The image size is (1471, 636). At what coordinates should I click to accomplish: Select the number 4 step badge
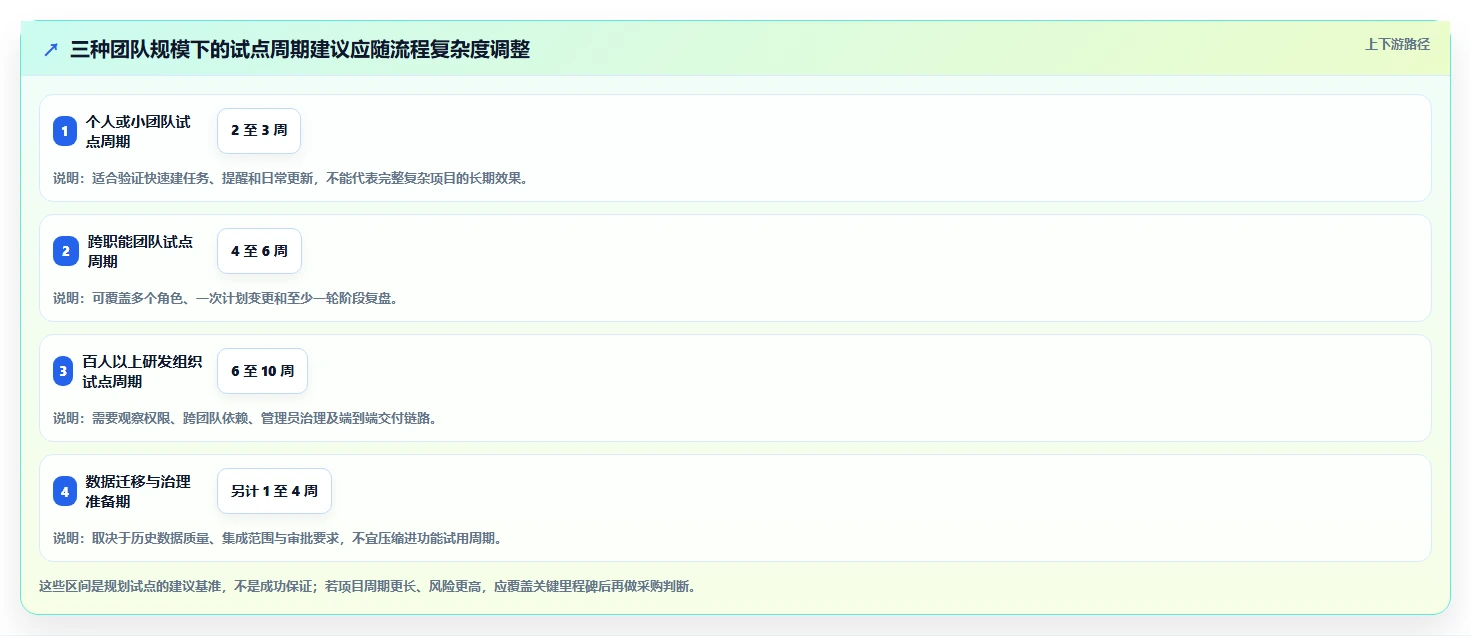point(65,491)
